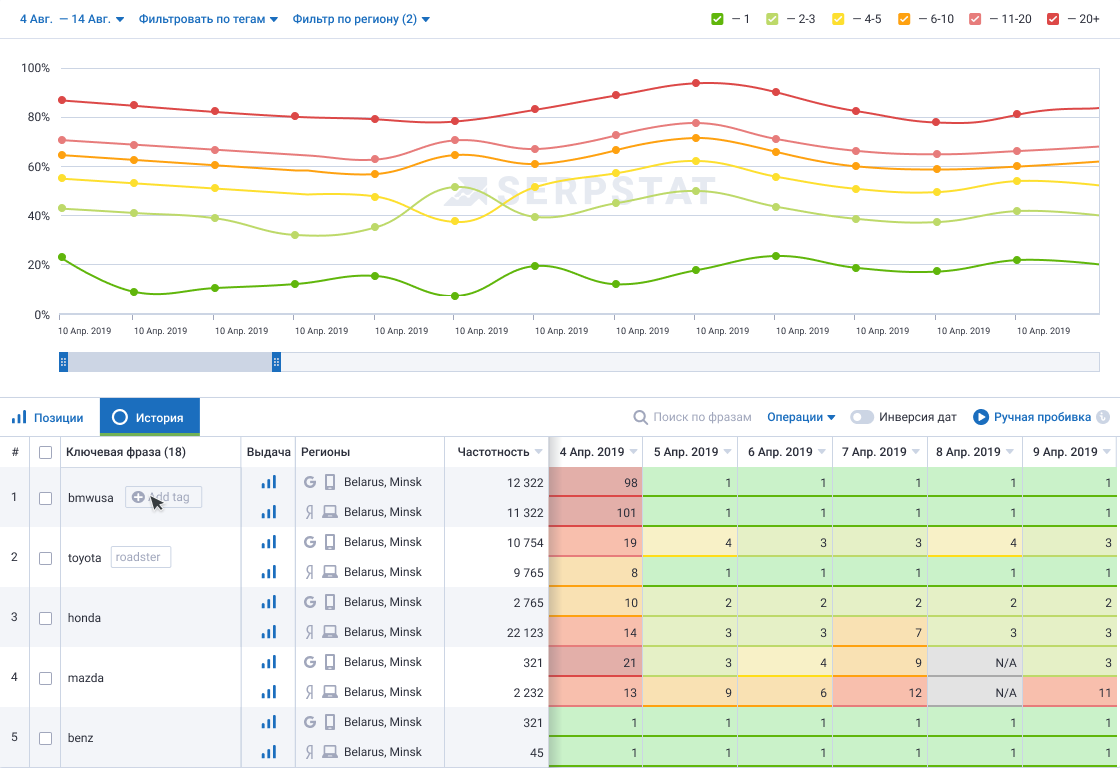The width and height of the screenshot is (1120, 768).
Task: Click the benz keyword
Action: click(x=81, y=738)
